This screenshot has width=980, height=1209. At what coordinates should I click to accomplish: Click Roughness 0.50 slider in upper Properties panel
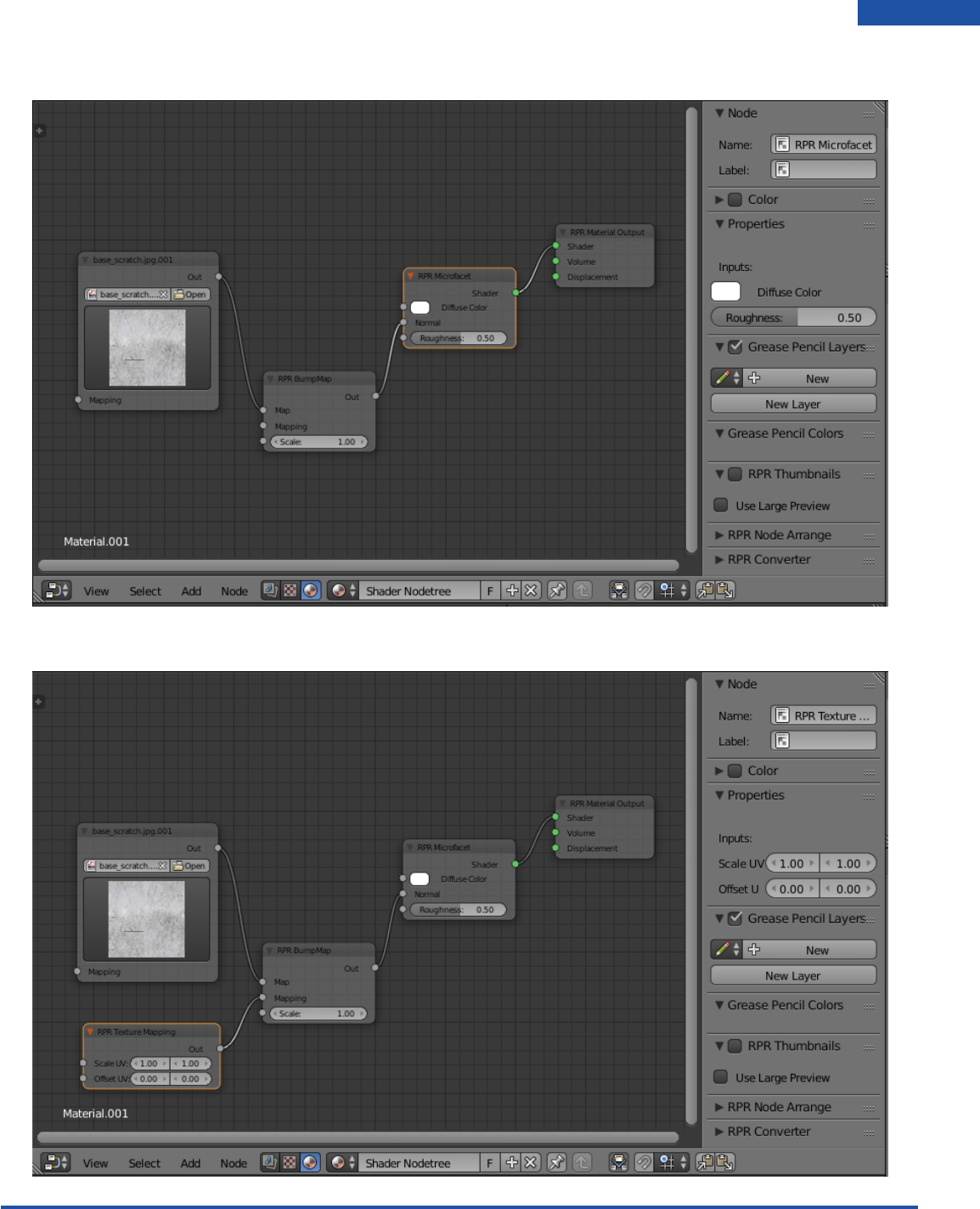(793, 318)
